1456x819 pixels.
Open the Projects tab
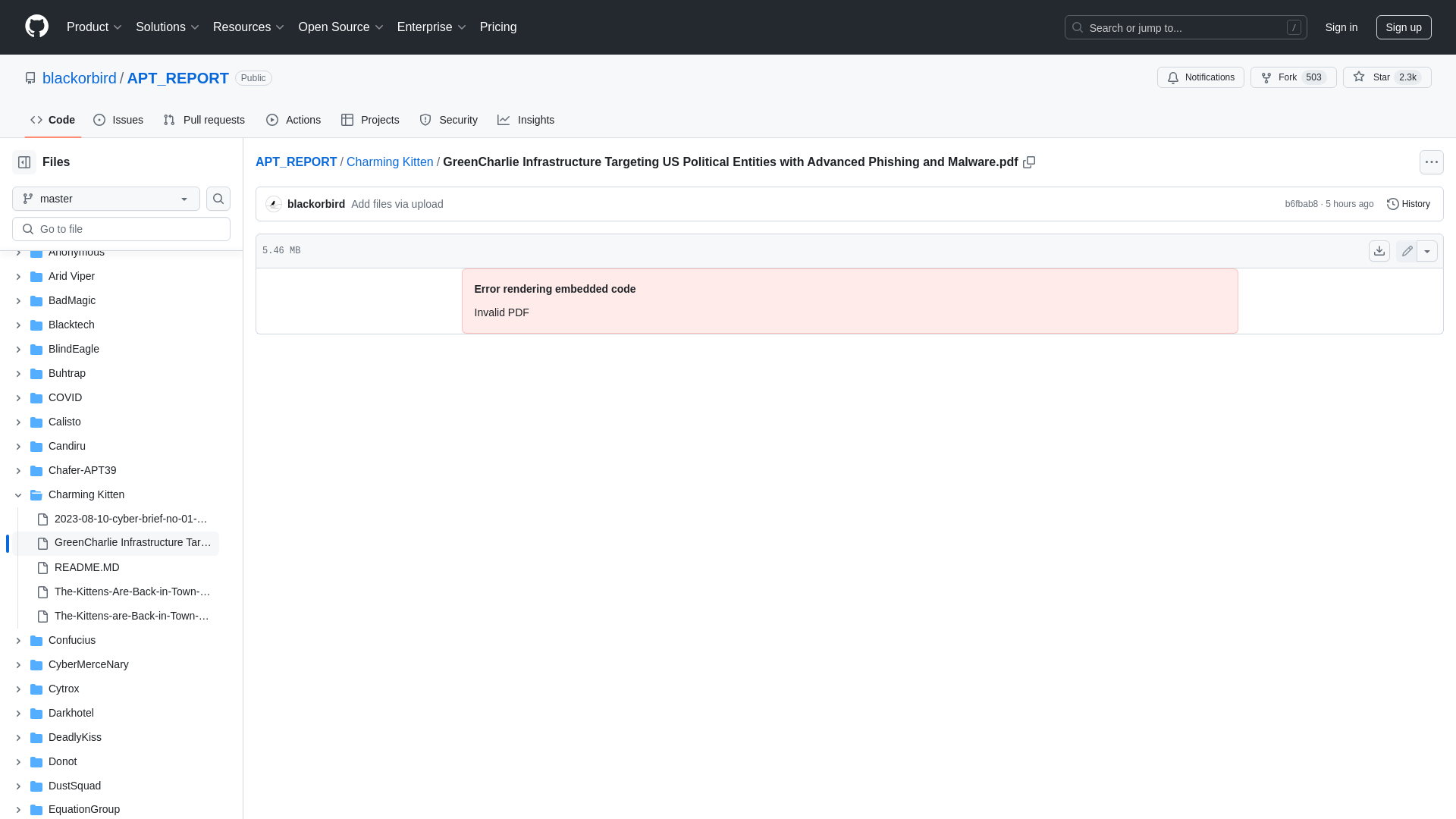pyautogui.click(x=370, y=120)
